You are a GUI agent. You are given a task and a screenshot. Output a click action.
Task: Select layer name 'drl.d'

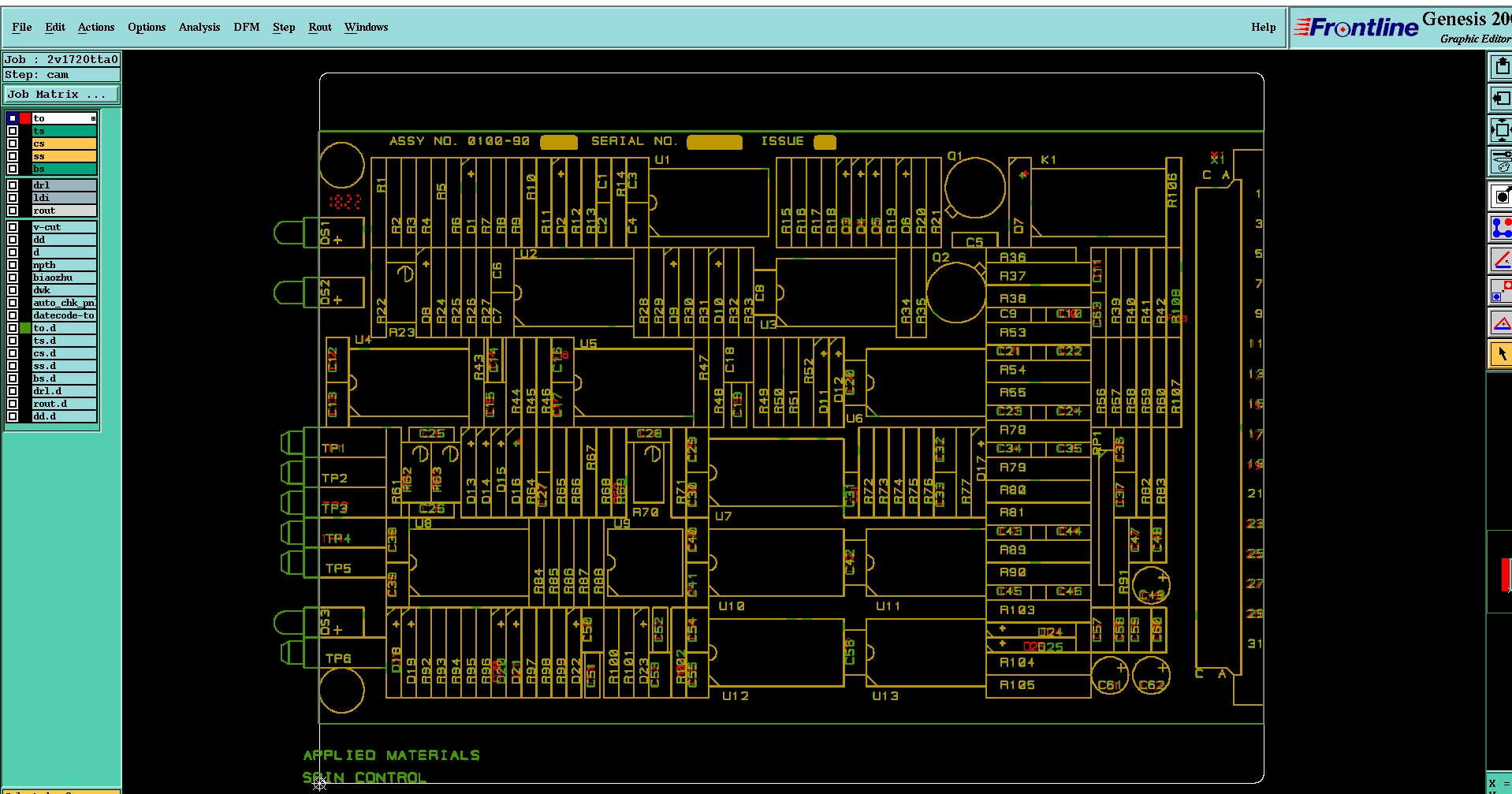[x=64, y=391]
